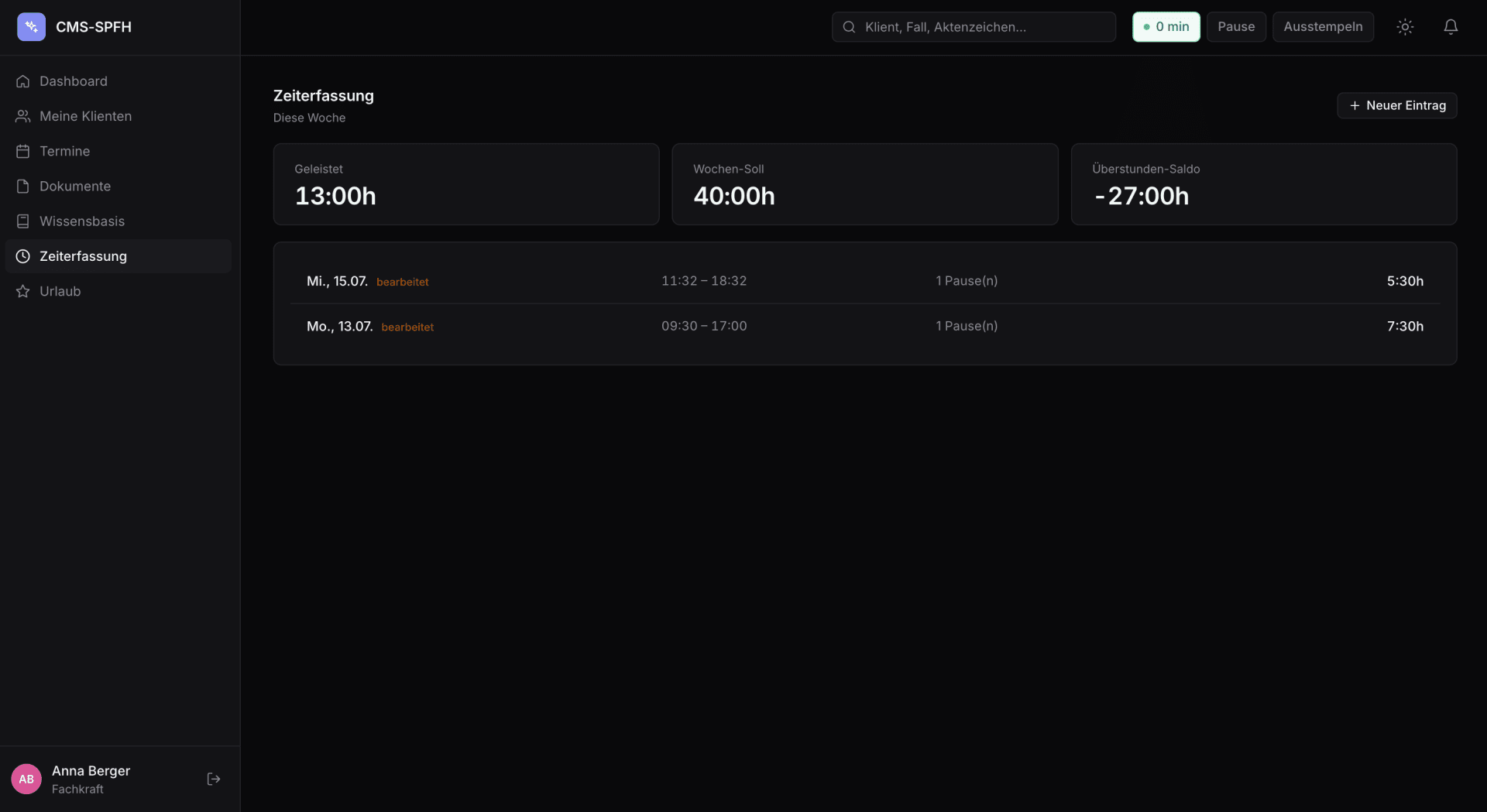Click the Überstunden-Saldo -27:00h card

click(x=1264, y=184)
